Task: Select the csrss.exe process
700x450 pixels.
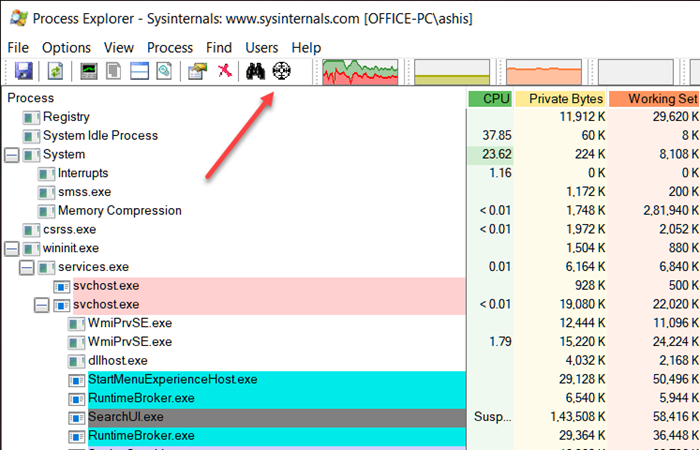Action: [x=70, y=229]
